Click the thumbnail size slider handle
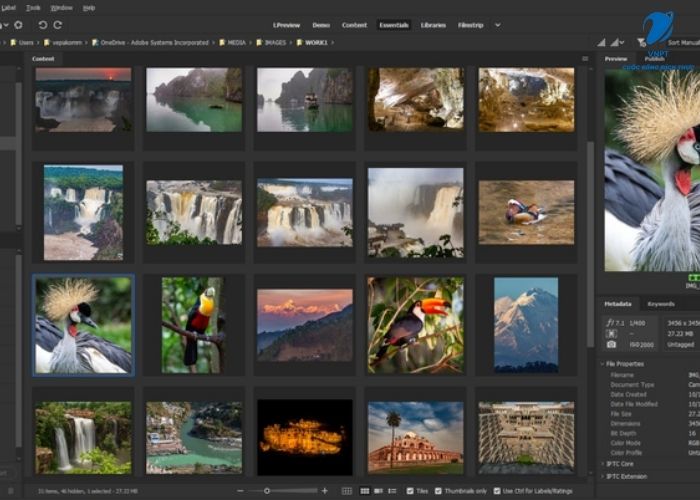 click(267, 491)
